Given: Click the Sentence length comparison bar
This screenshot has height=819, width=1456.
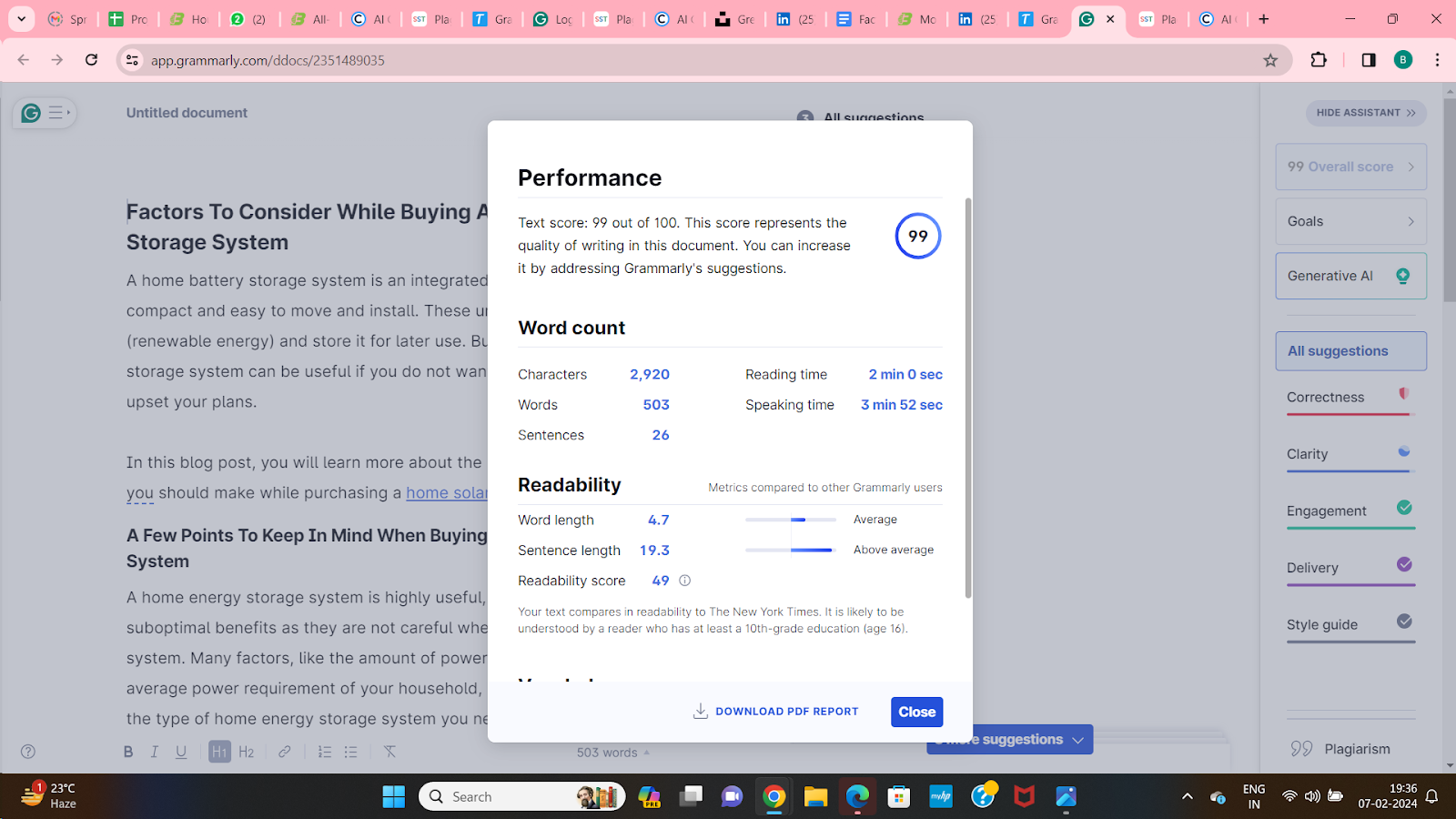Looking at the screenshot, I should [791, 550].
